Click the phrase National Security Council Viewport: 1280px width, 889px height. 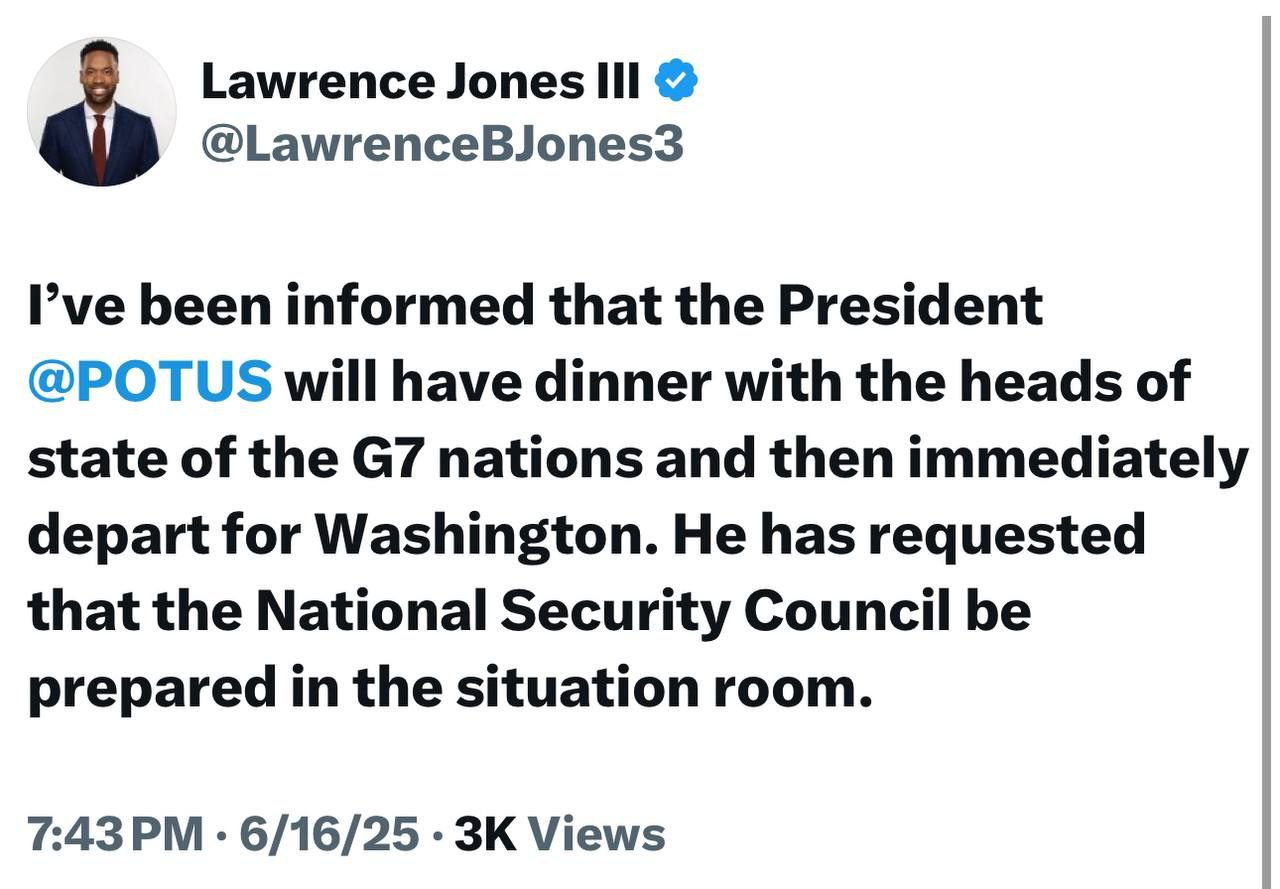[598, 611]
